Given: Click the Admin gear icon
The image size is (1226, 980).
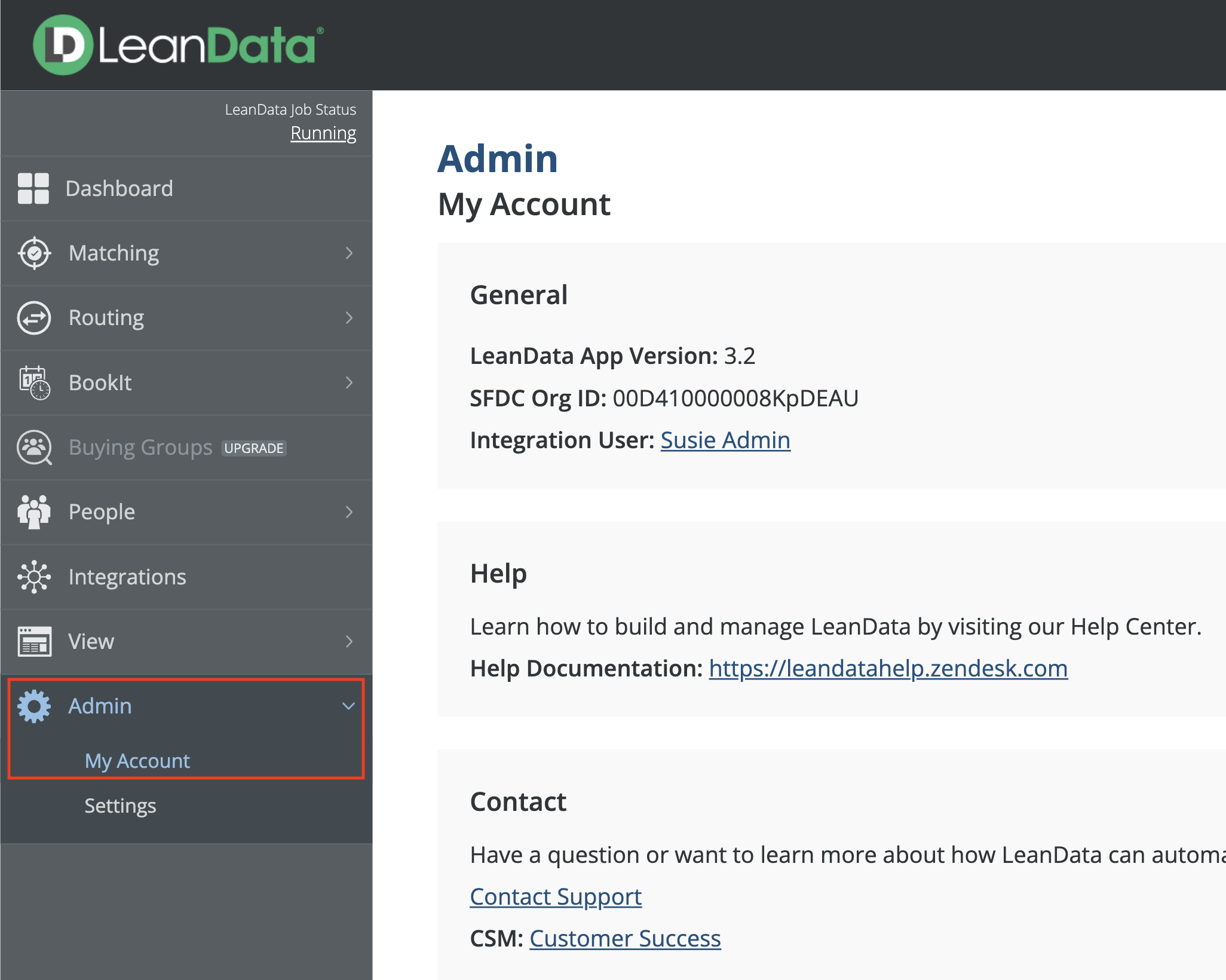Looking at the screenshot, I should tap(34, 706).
